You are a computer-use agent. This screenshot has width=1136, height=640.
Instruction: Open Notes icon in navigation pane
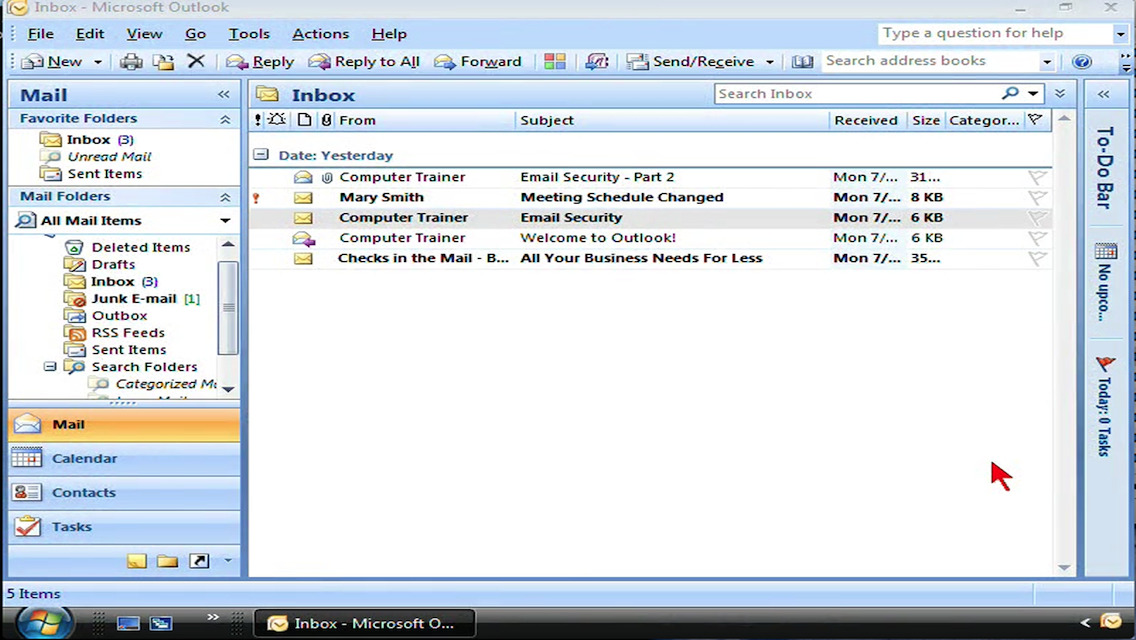(x=136, y=560)
